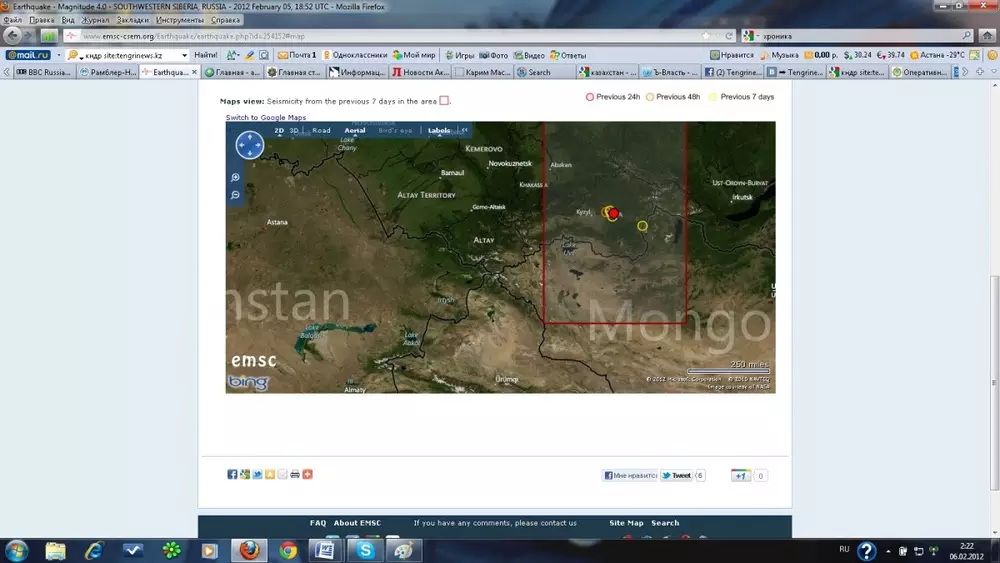Viewport: 1000px width, 563px height.
Task: Open Skype from the Windows taskbar
Action: coord(365,550)
